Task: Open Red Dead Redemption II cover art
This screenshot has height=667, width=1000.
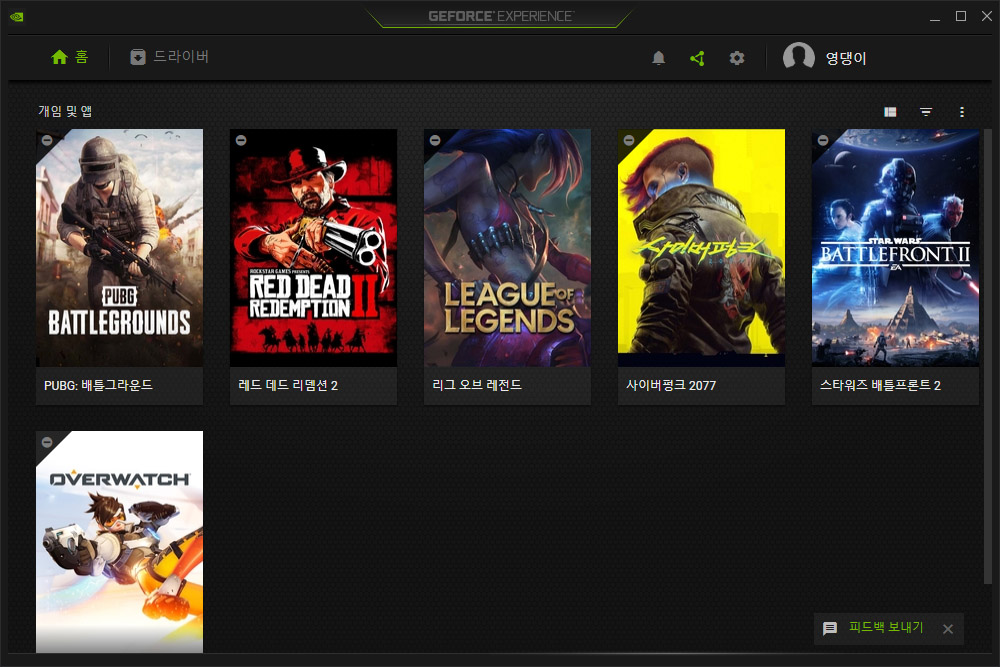Action: pyautogui.click(x=313, y=247)
